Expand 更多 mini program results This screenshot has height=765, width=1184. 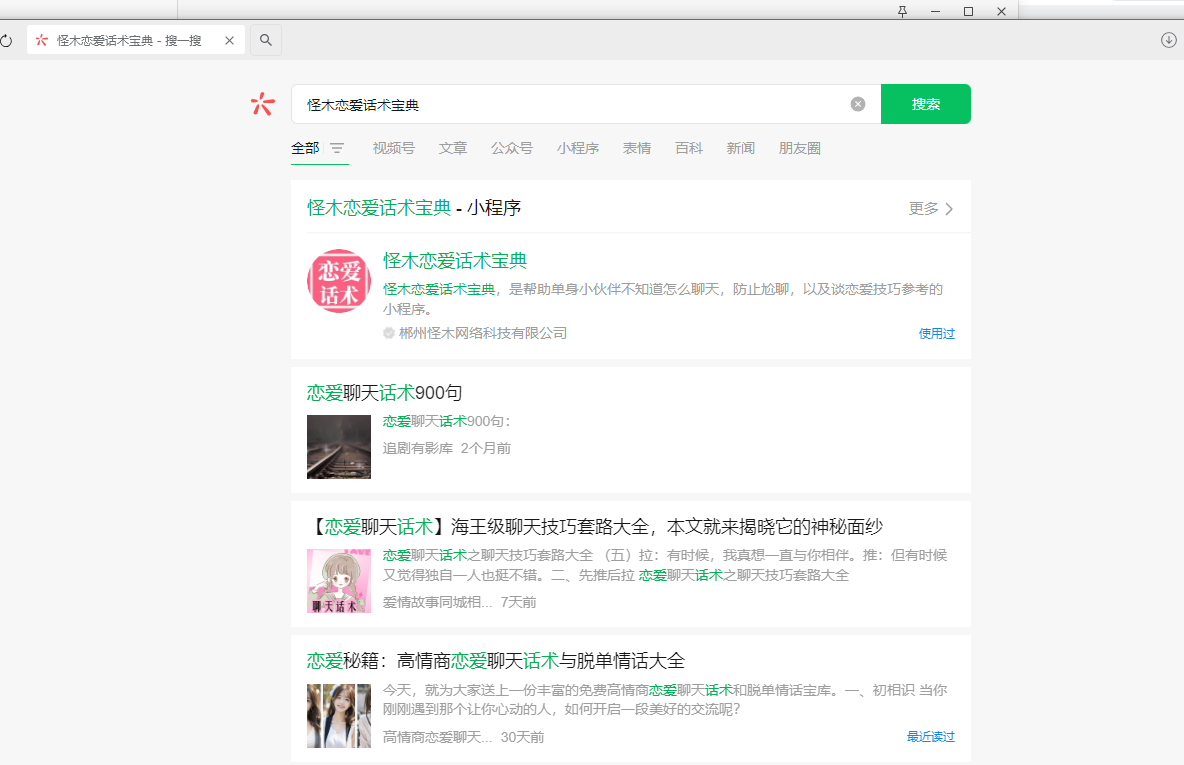click(x=931, y=208)
